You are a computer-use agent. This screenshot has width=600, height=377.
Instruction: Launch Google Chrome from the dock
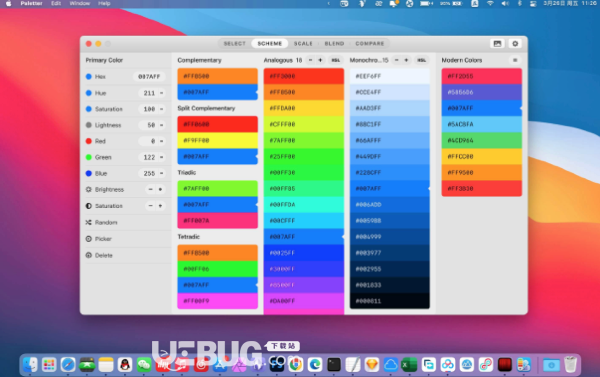click(295, 364)
